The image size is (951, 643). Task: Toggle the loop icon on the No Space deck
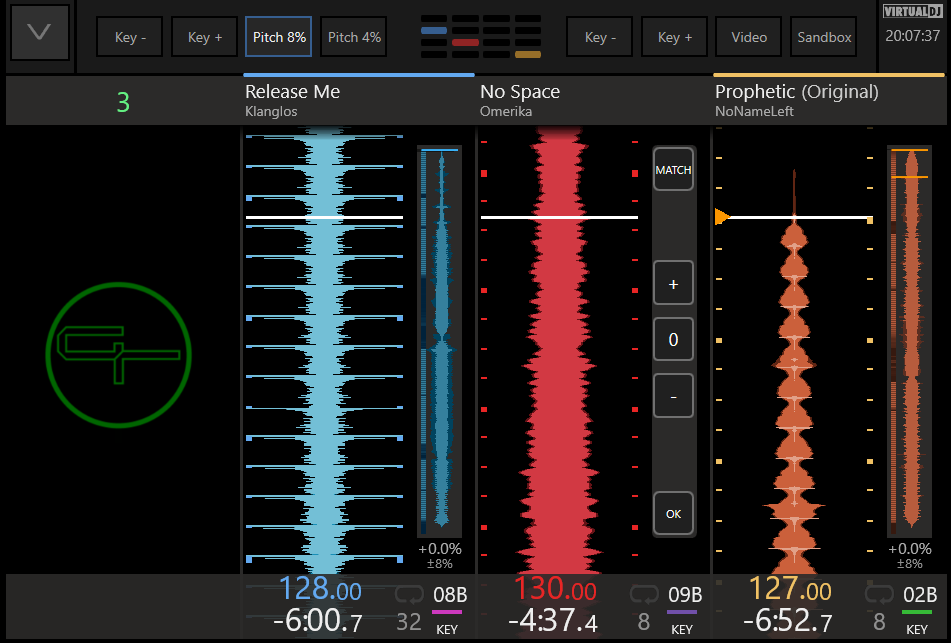click(644, 595)
